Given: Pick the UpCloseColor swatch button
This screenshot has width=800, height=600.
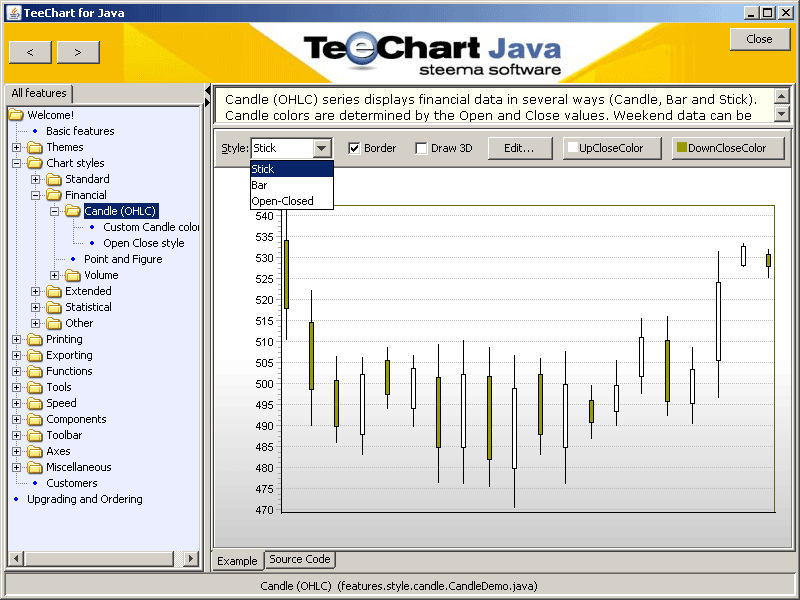Looking at the screenshot, I should coord(612,148).
